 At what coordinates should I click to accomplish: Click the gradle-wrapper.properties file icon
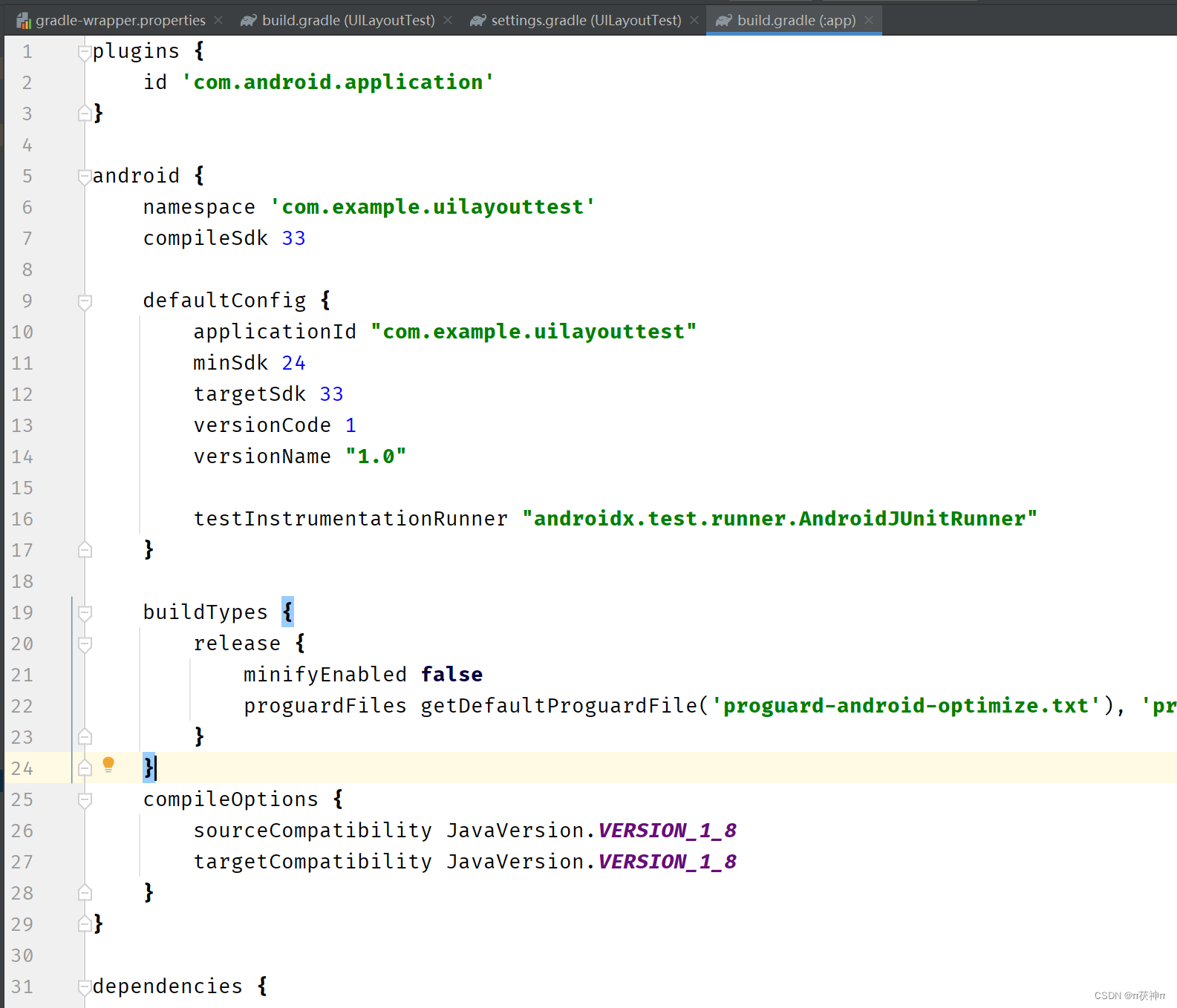[24, 21]
